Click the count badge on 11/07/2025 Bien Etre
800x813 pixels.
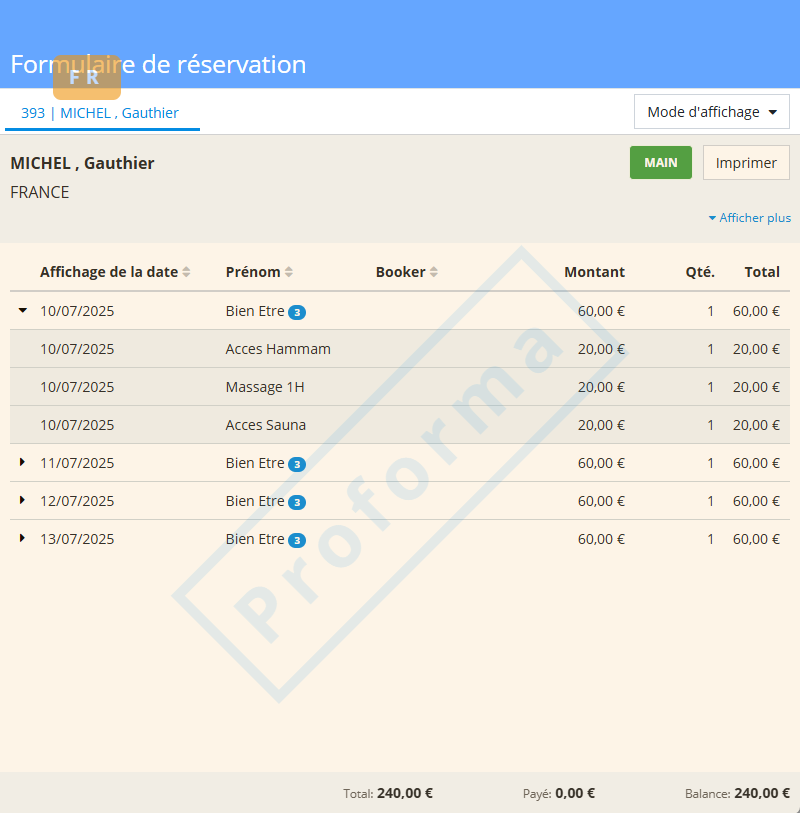[x=297, y=464]
